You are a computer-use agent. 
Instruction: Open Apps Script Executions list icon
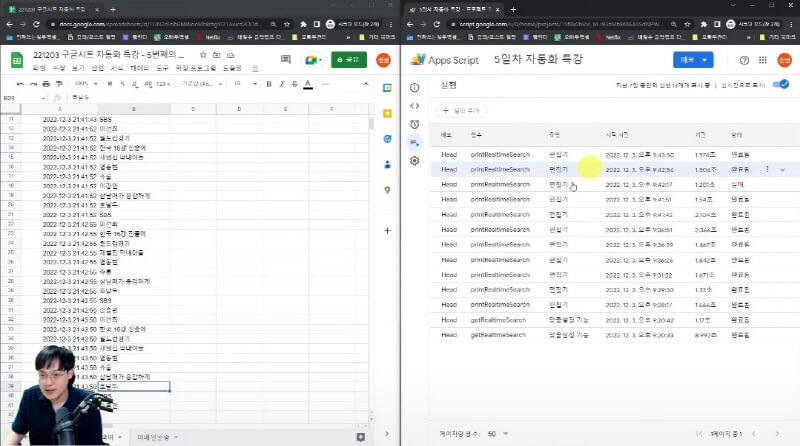tap(414, 142)
